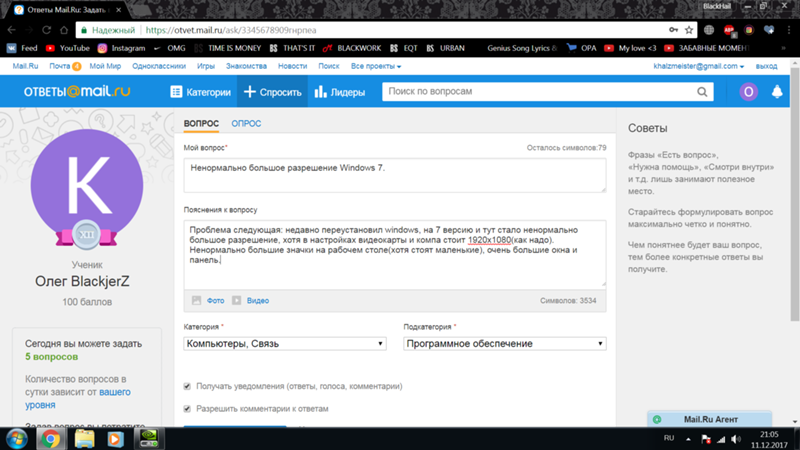This screenshot has width=800, height=450.
Task: Open the Категории menu
Action: pyautogui.click(x=201, y=92)
